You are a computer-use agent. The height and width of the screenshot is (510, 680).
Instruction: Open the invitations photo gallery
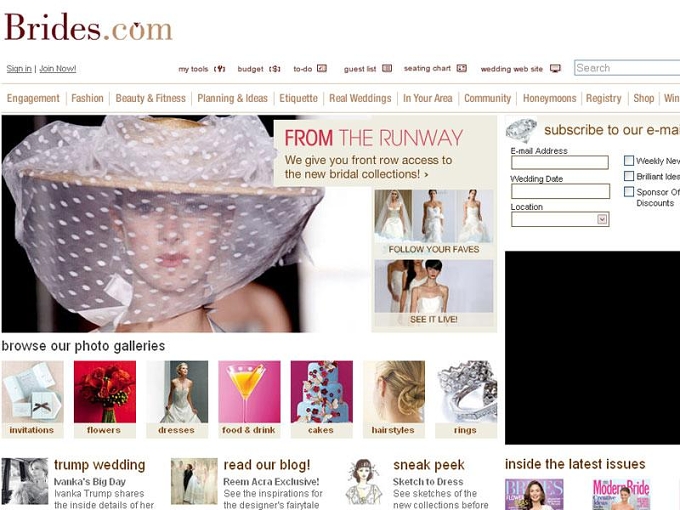tap(33, 399)
